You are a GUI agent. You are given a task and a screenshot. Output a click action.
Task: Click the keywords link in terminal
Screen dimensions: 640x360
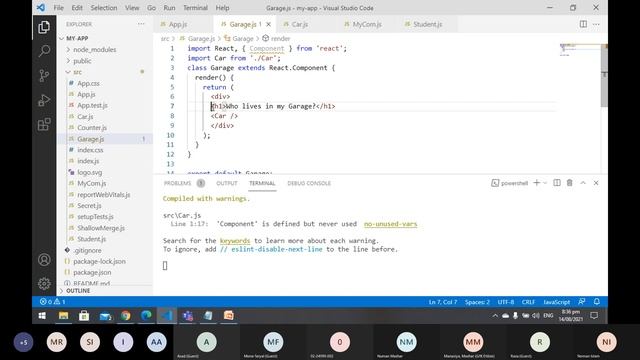point(235,241)
